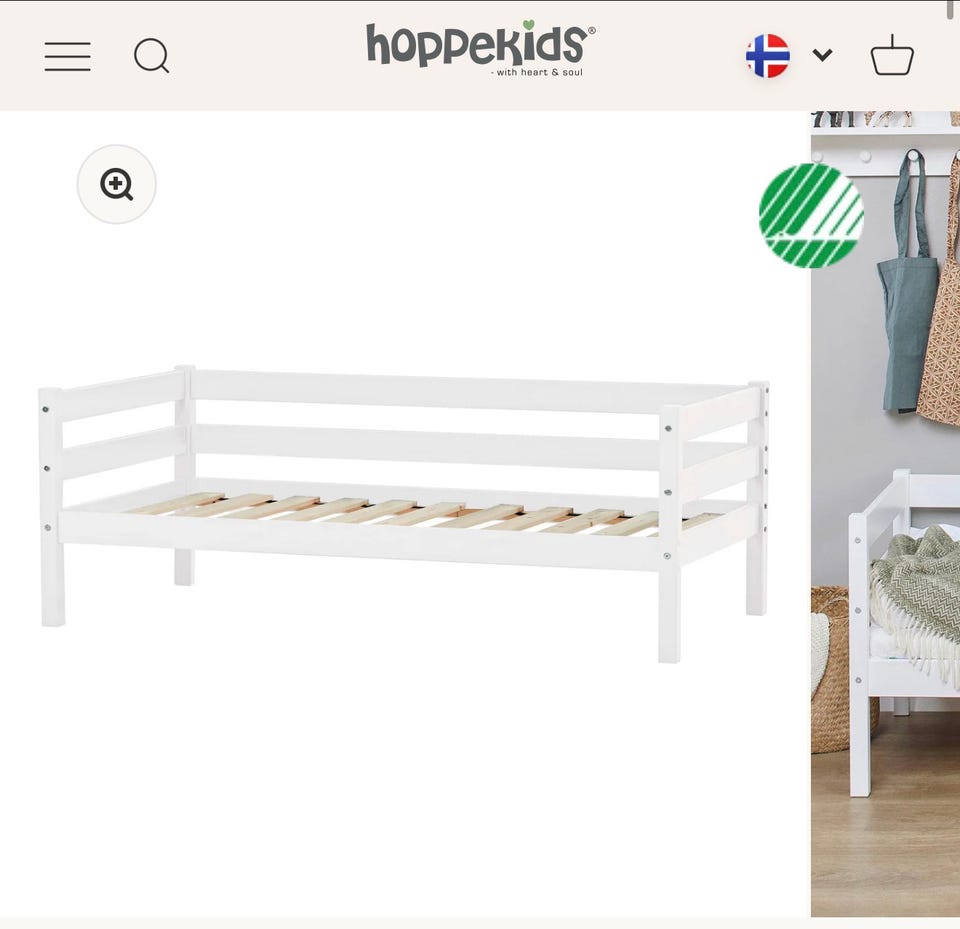Open search with the magnifier icon
The image size is (960, 929).
pyautogui.click(x=151, y=56)
